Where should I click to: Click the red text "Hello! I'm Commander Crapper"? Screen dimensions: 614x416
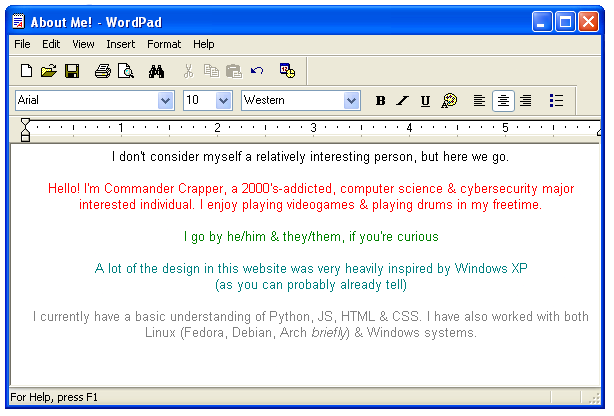pyautogui.click(x=135, y=189)
